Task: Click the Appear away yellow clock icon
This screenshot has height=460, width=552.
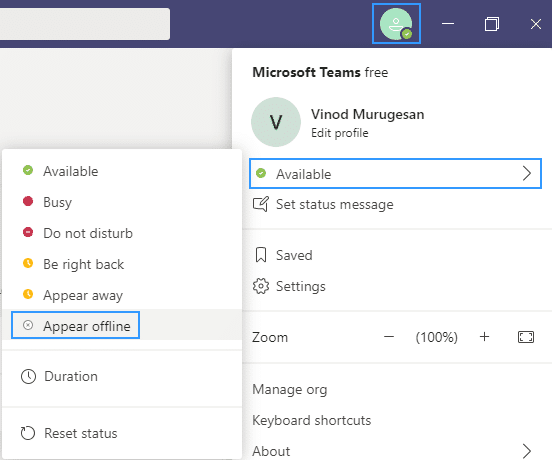Action: pos(28,294)
